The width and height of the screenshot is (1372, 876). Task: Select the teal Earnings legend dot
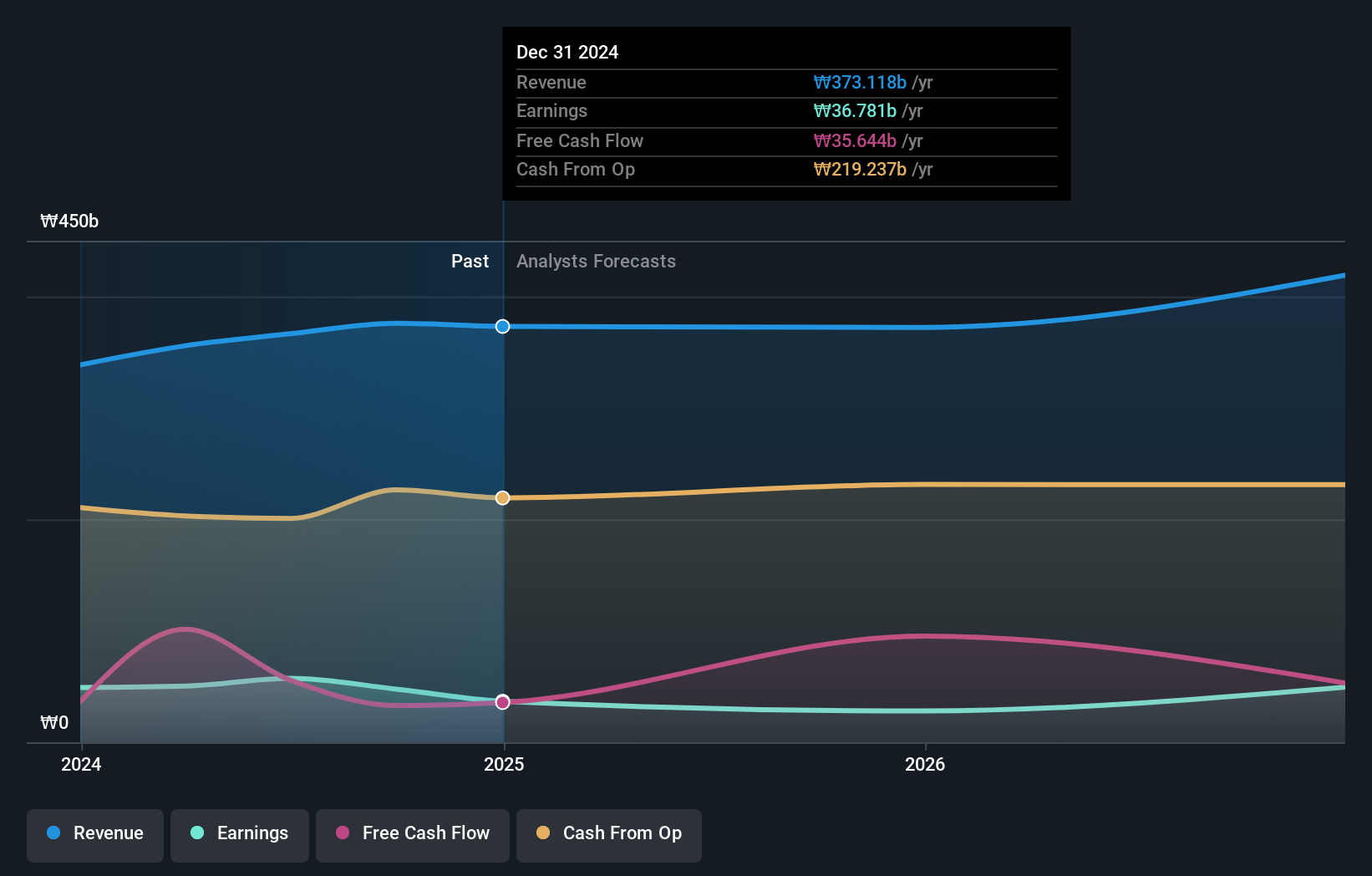196,833
